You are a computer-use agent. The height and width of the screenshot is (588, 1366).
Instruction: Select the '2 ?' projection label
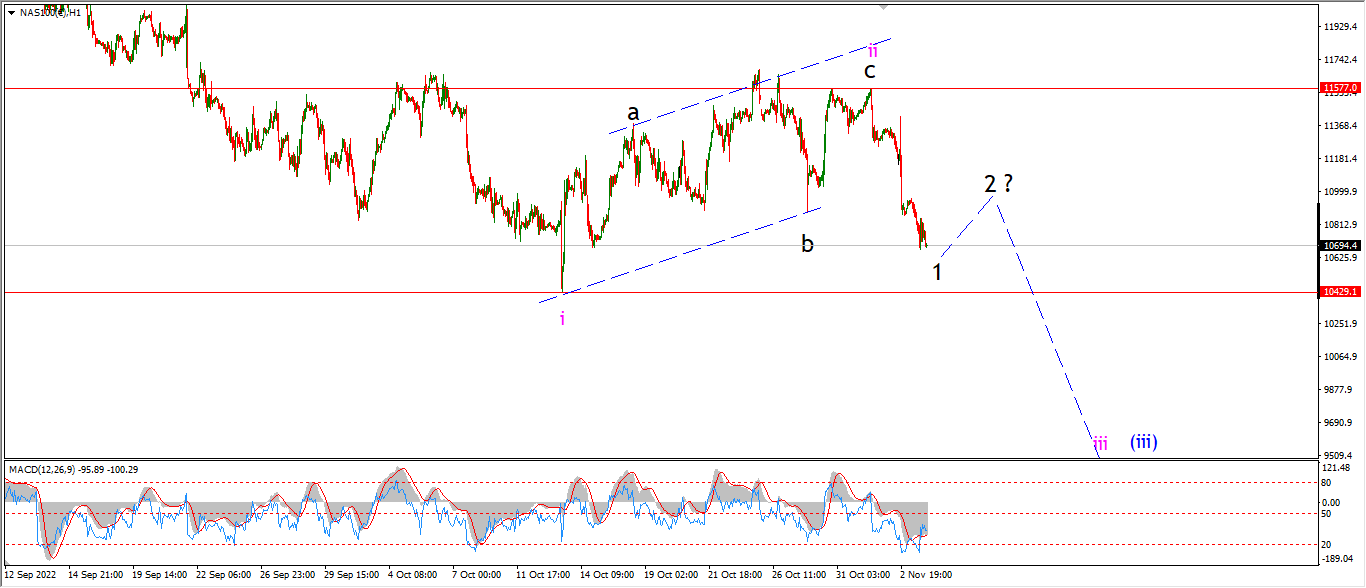tap(999, 184)
